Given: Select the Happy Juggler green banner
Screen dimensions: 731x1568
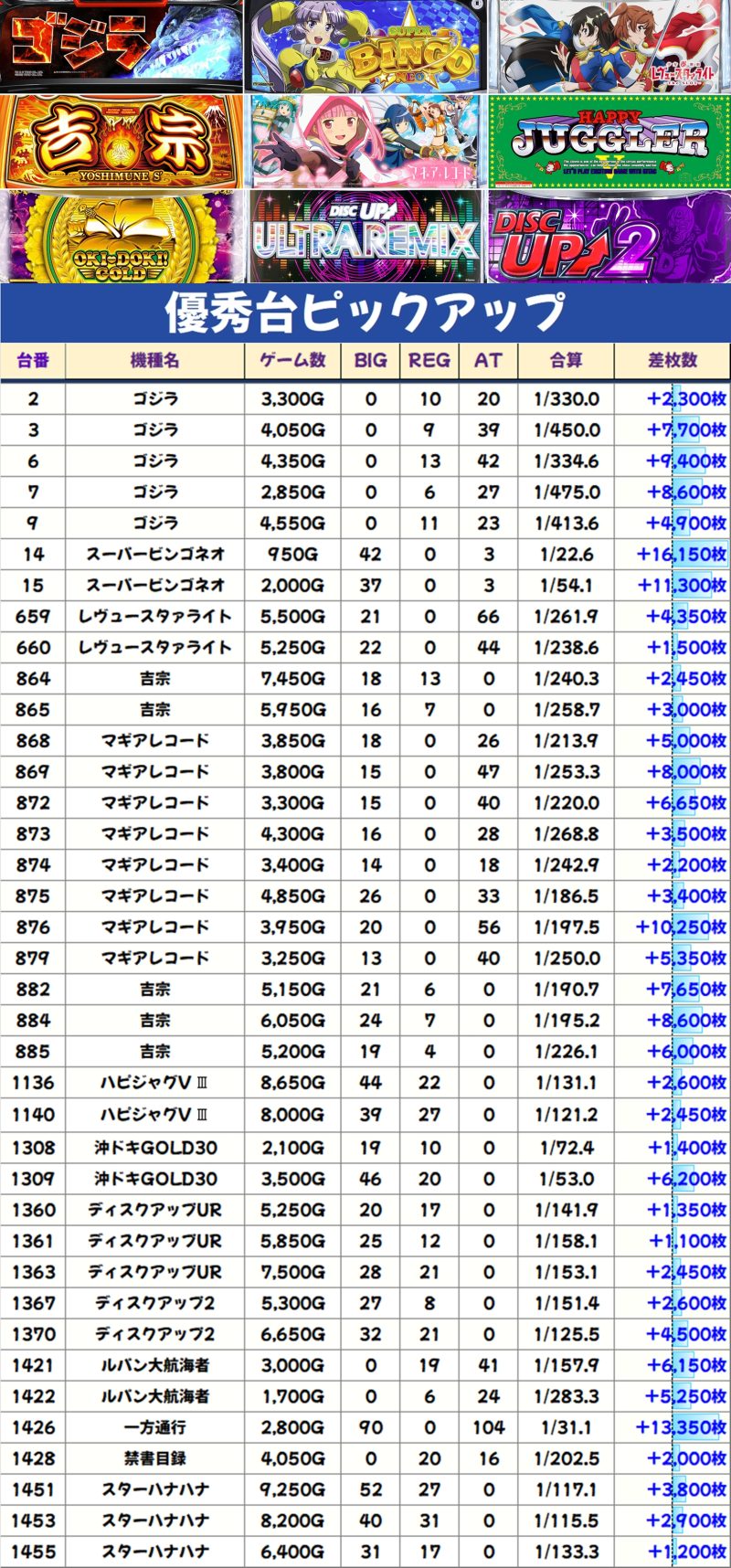Looking at the screenshot, I should pyautogui.click(x=609, y=142).
